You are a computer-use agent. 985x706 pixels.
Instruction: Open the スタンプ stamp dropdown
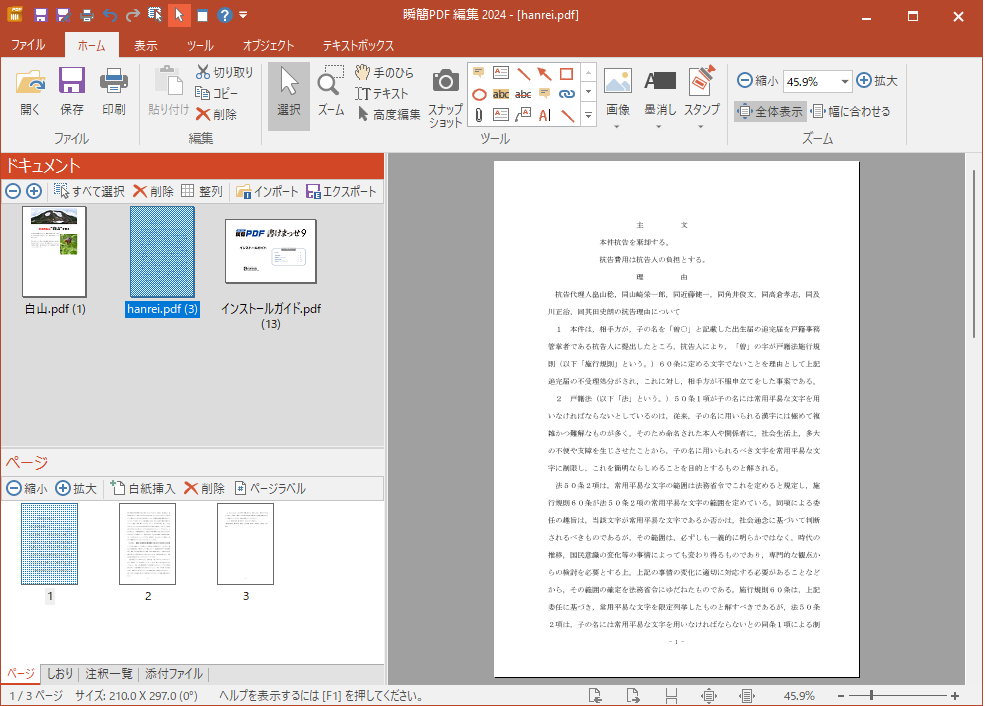click(x=700, y=126)
